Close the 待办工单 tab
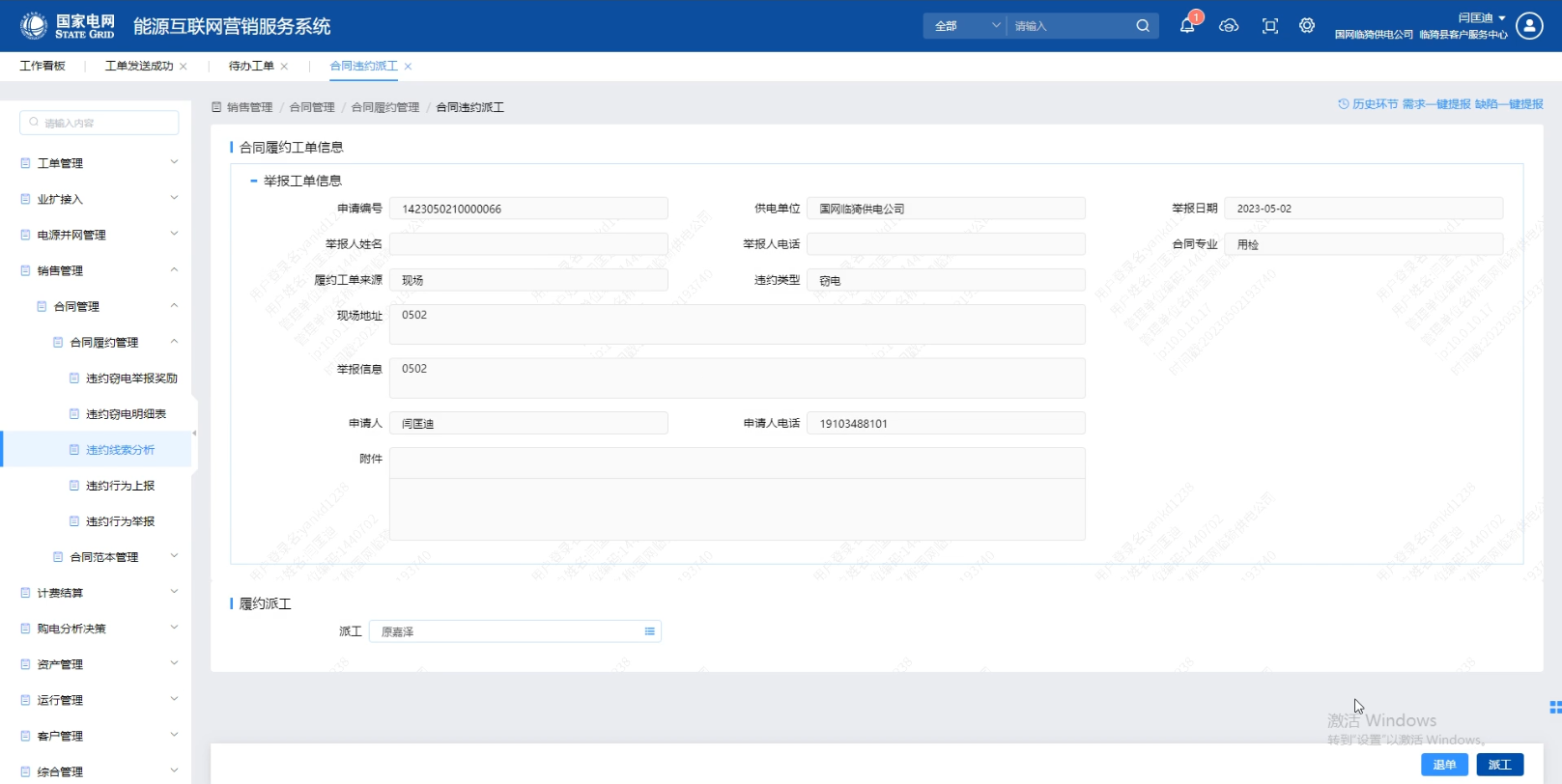The width and height of the screenshot is (1562, 784). coord(284,67)
